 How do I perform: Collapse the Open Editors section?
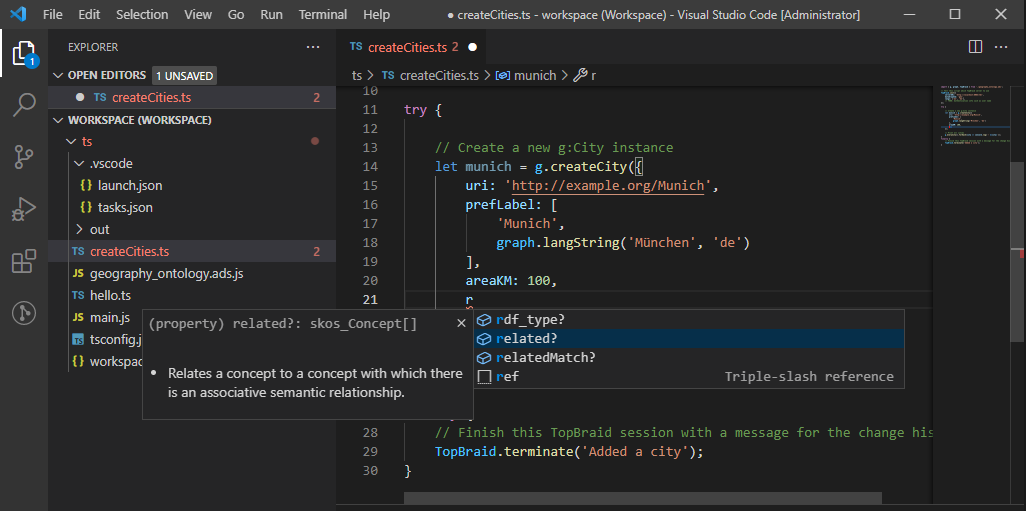[x=58, y=75]
